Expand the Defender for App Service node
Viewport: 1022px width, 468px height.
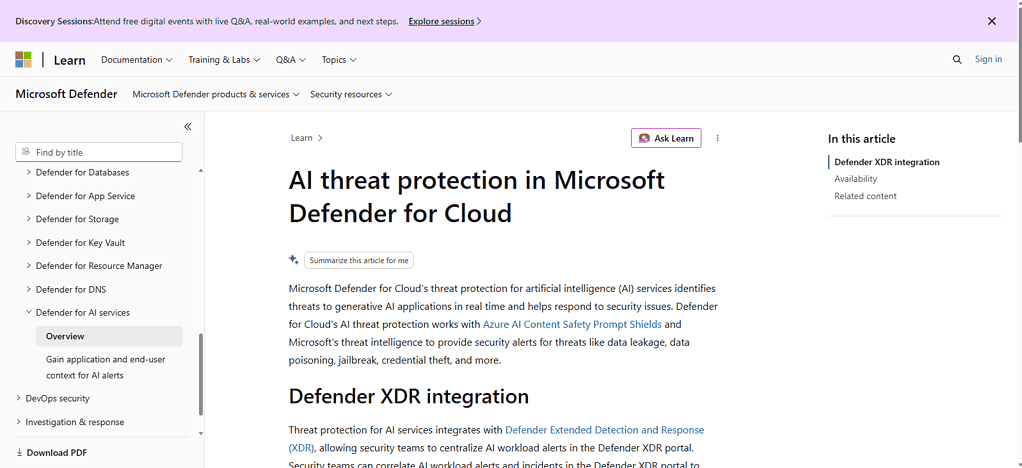point(29,196)
